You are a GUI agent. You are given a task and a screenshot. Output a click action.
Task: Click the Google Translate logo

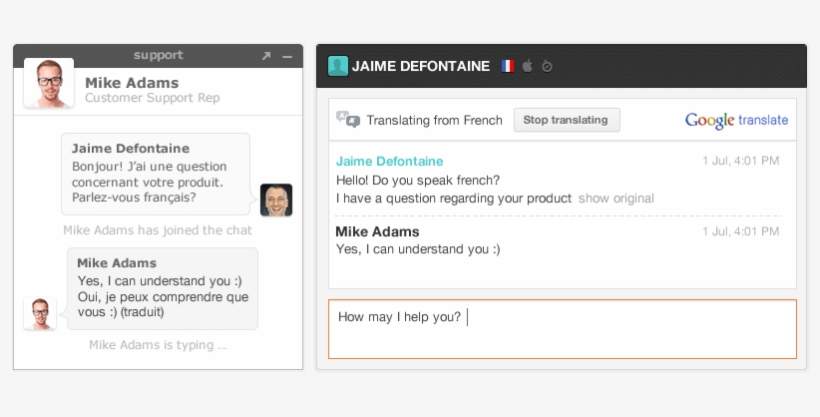coord(736,120)
